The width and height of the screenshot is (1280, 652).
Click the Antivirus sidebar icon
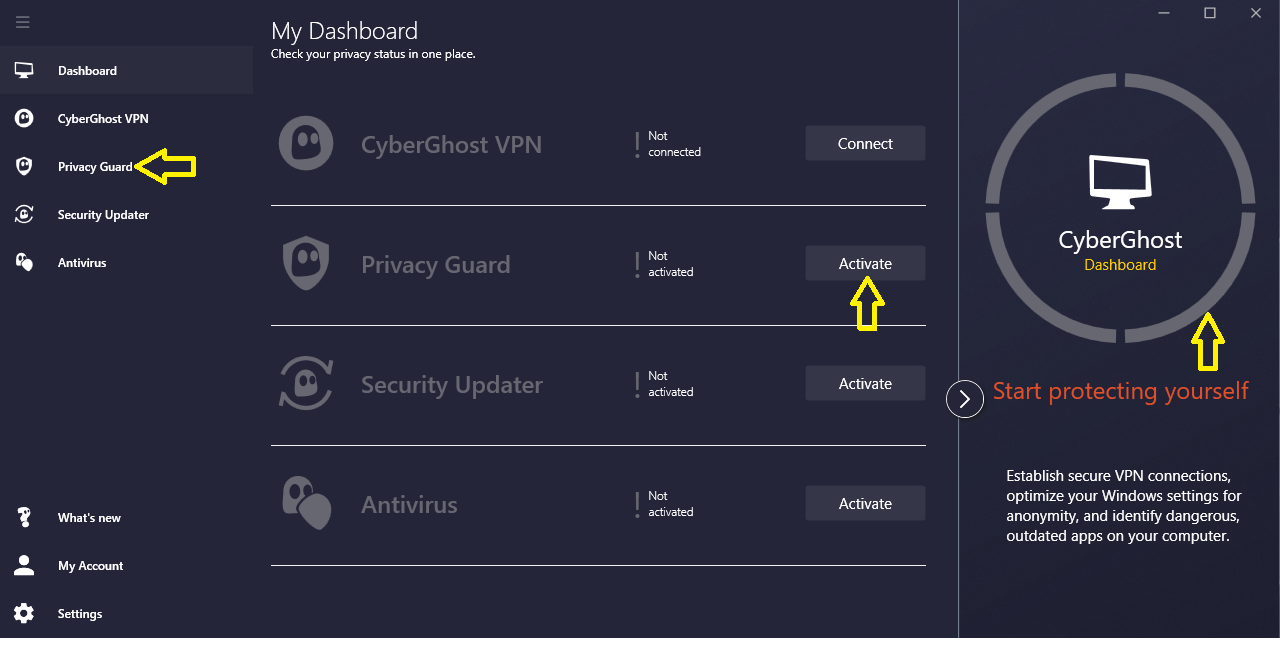[x=24, y=263]
